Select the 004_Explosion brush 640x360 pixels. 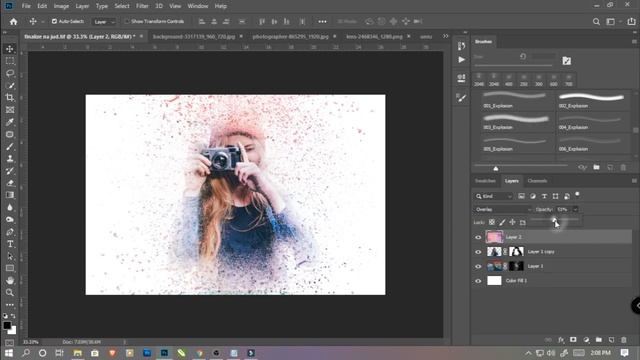click(591, 122)
